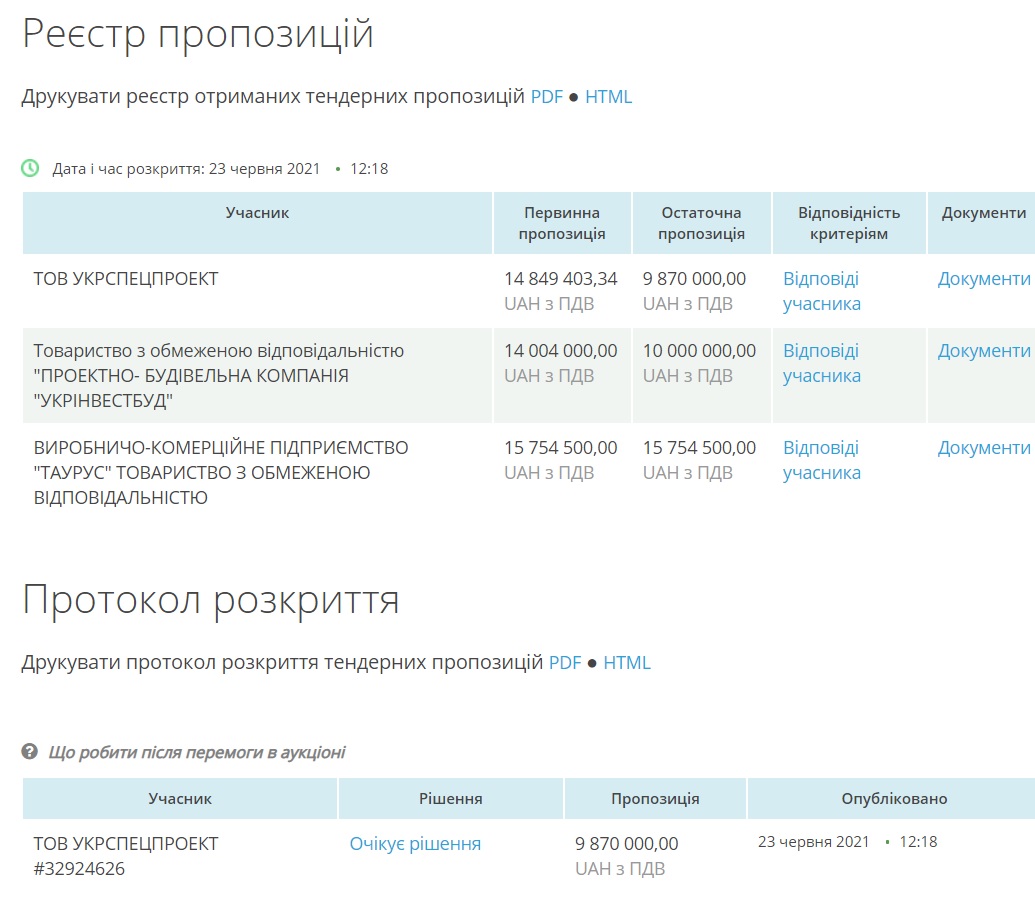Open HTML of the disclosure protocol
The width and height of the screenshot is (1035, 913).
point(626,663)
